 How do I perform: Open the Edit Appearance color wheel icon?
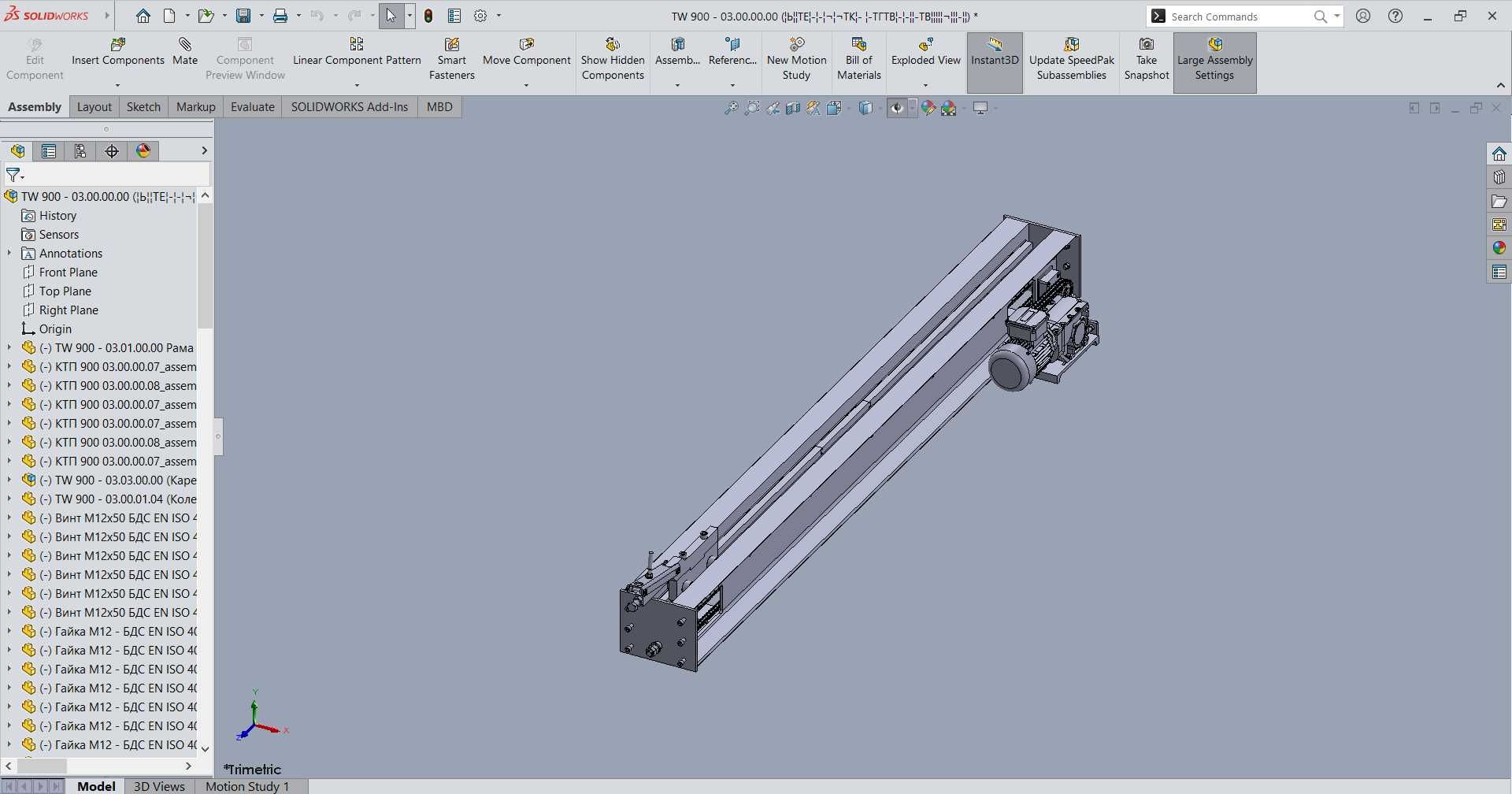click(x=928, y=108)
